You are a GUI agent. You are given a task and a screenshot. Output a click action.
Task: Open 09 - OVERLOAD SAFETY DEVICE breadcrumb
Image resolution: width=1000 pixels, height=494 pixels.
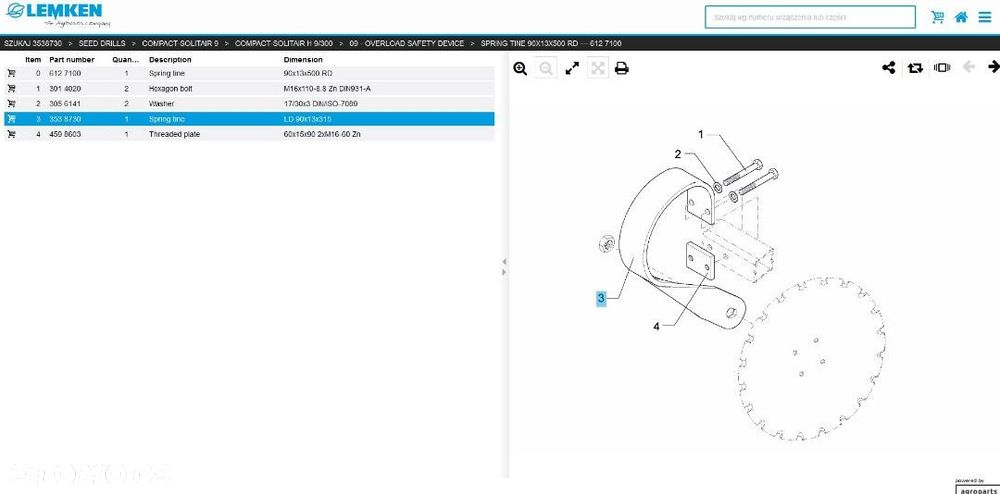coord(406,43)
